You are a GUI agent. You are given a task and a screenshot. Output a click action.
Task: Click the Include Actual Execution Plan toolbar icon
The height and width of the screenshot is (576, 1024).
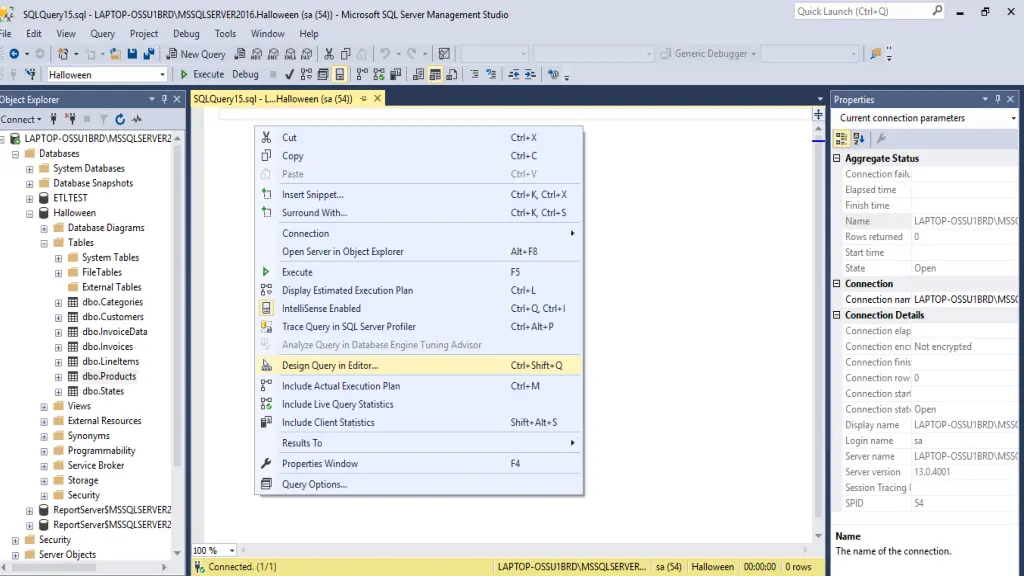(362, 74)
